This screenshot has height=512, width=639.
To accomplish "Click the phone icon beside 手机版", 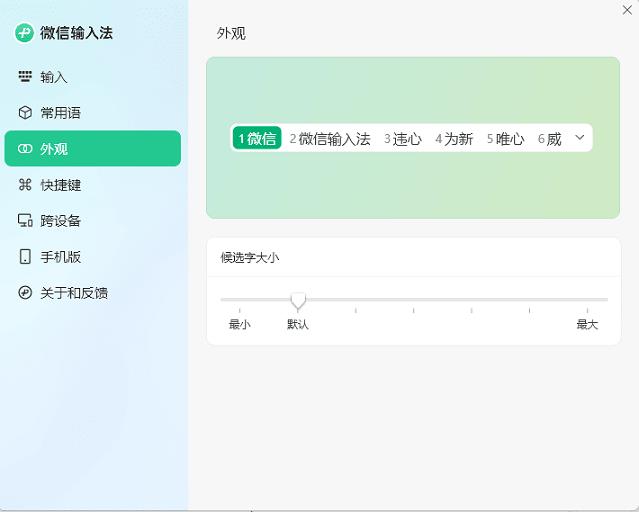I will pyautogui.click(x=25, y=256).
